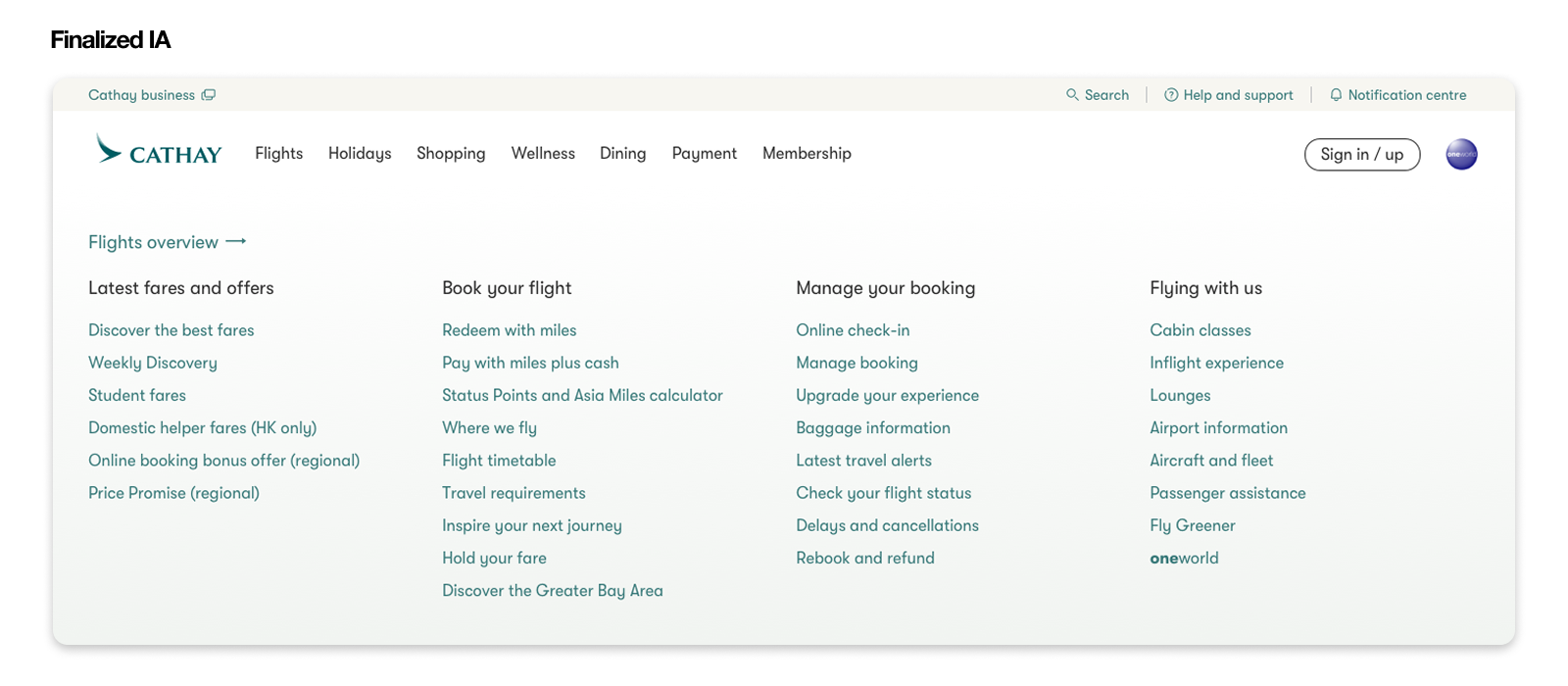This screenshot has width=1568, height=686.
Task: Open the Membership menu
Action: [808, 153]
